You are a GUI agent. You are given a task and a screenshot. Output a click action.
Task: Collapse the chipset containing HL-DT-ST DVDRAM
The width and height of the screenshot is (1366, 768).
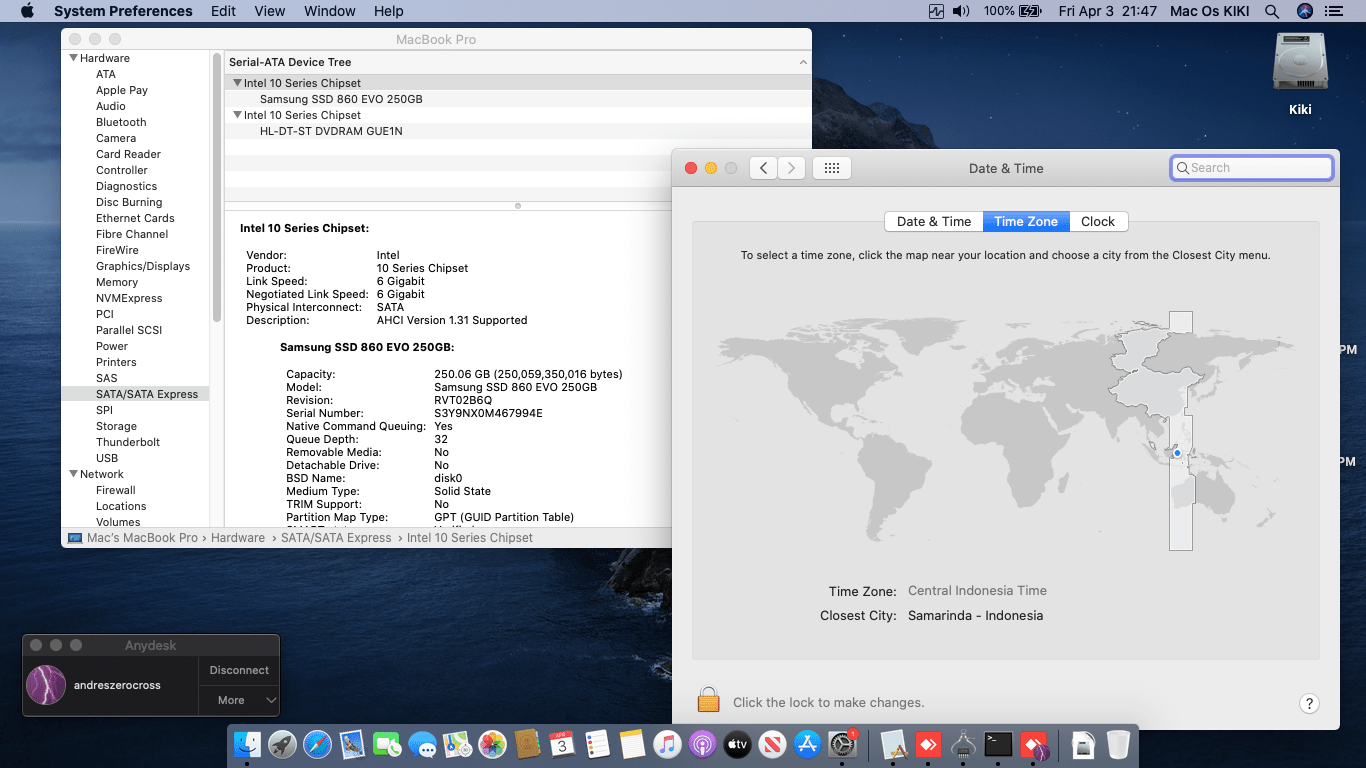point(238,115)
